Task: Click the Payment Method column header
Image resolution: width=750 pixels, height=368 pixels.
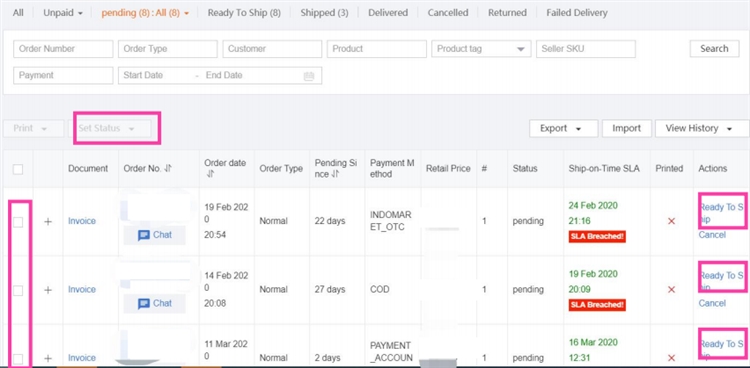Action: click(392, 168)
